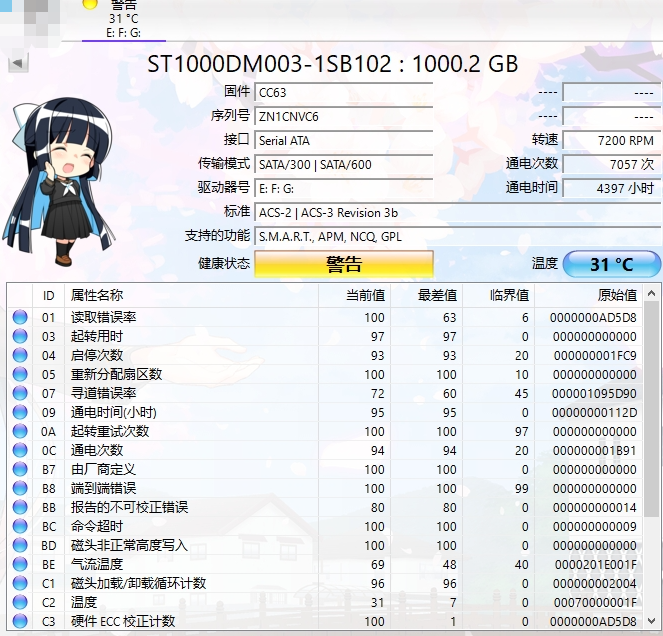This screenshot has width=663, height=636.
Task: Click the status orb for 04 启停次数
Action: point(20,355)
